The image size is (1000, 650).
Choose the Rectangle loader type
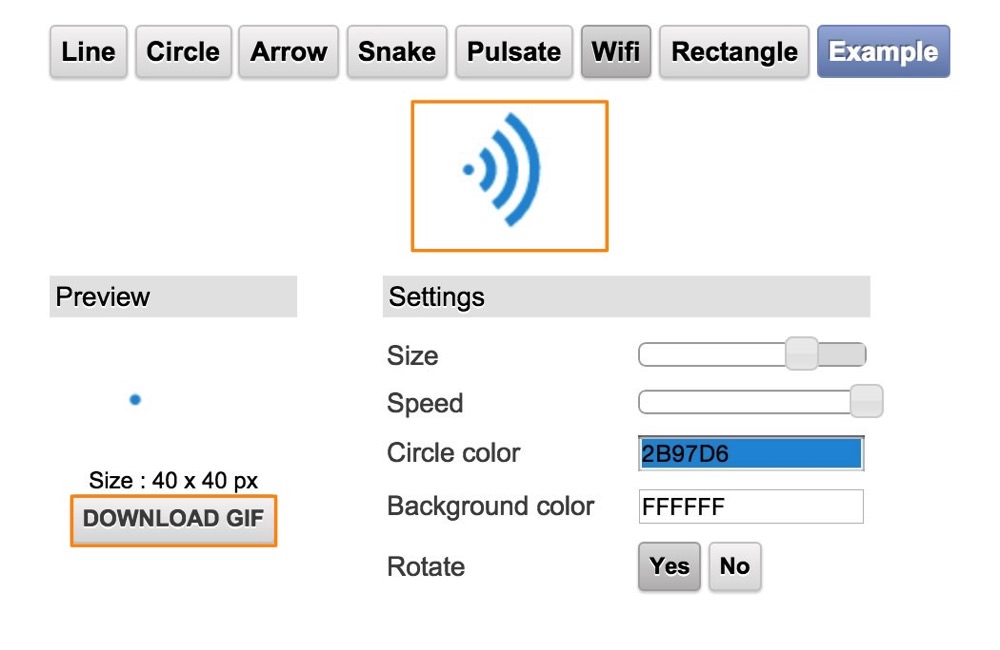(x=734, y=52)
